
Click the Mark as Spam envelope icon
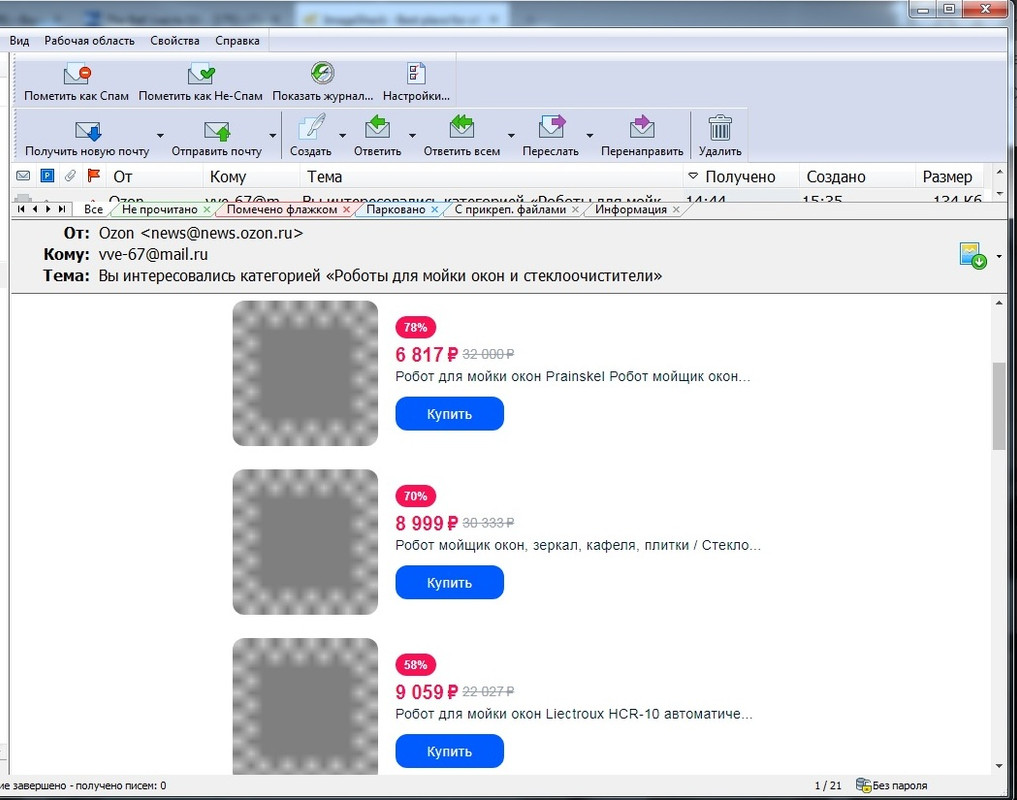click(77, 74)
